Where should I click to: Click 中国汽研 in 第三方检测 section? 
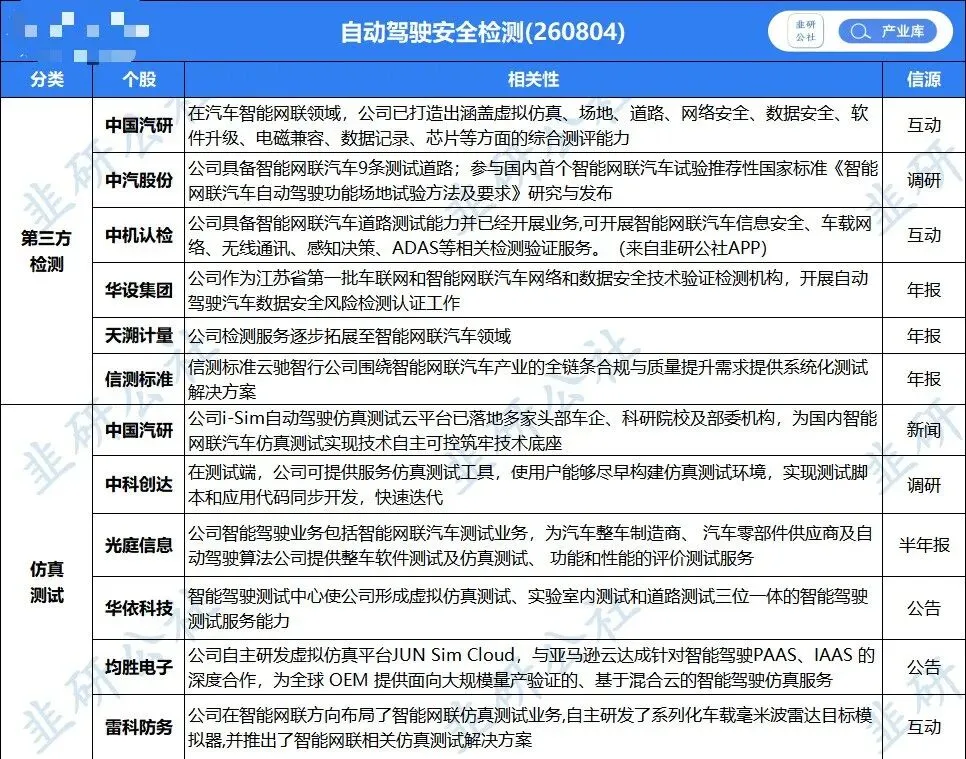tap(139, 126)
